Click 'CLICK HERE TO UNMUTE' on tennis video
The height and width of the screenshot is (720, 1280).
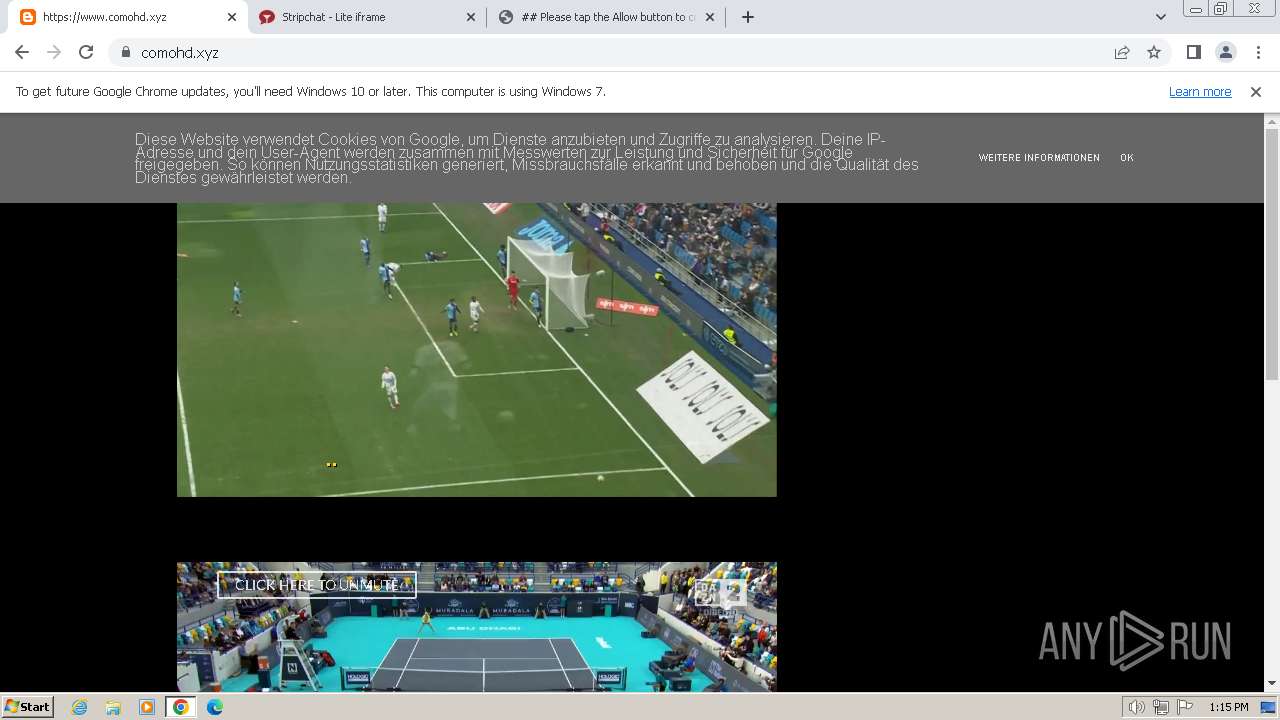point(317,585)
